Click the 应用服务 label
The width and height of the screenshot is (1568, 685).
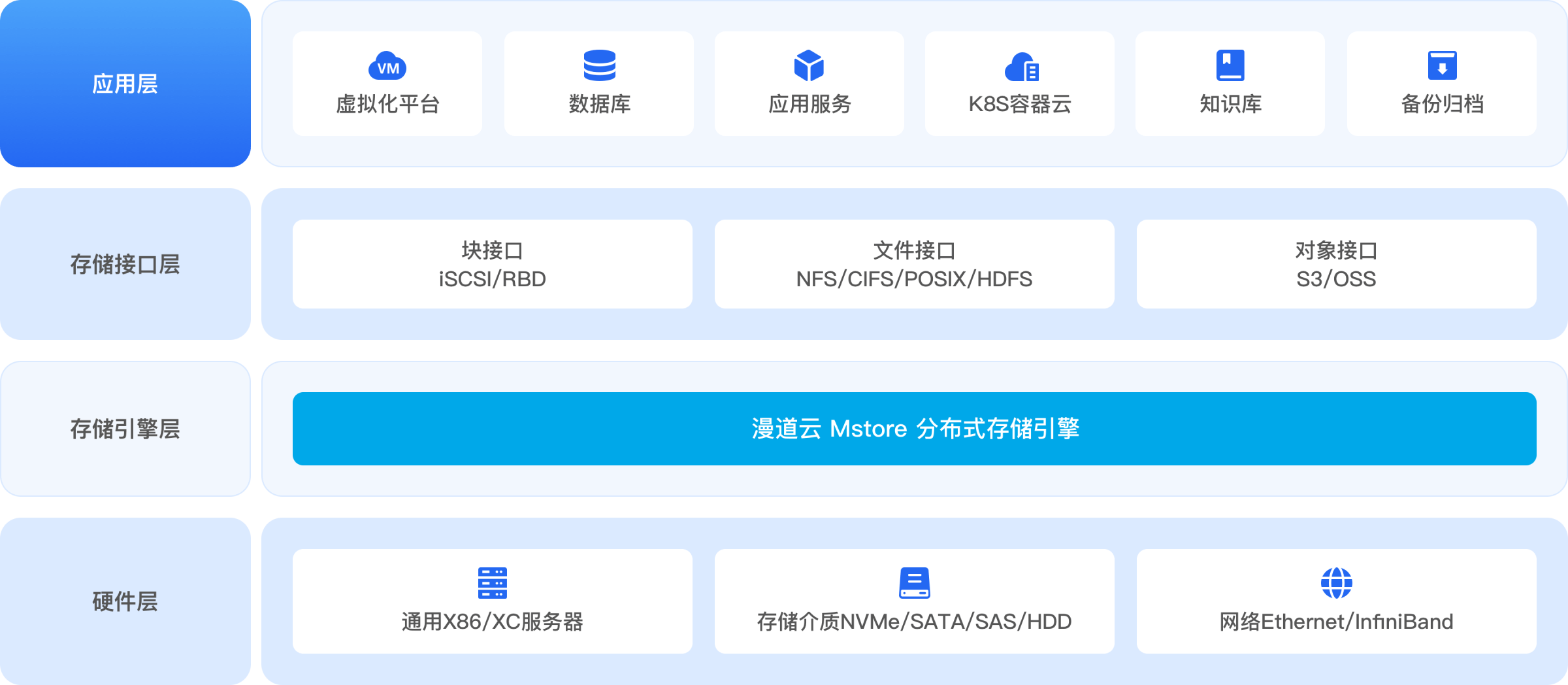coord(809,104)
